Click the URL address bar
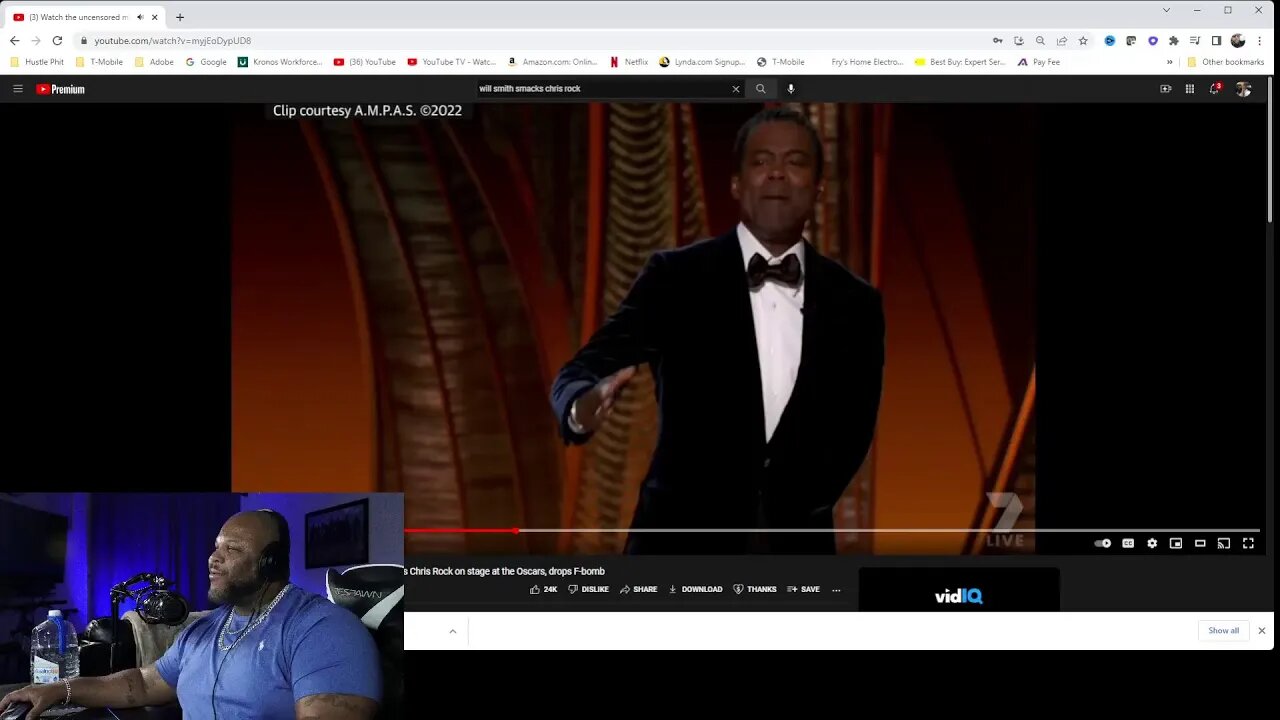This screenshot has height=720, width=1280. [530, 41]
